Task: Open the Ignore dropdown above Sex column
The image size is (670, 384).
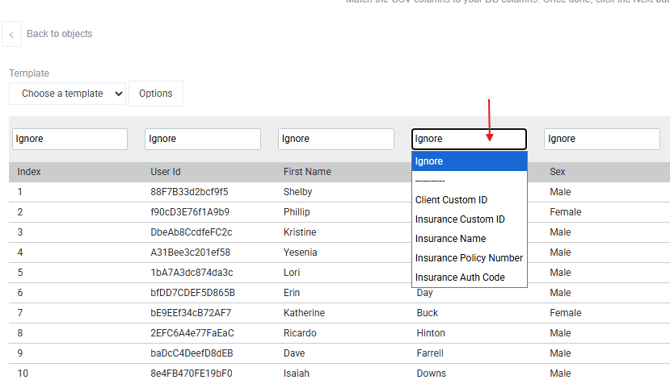Action: [602, 139]
